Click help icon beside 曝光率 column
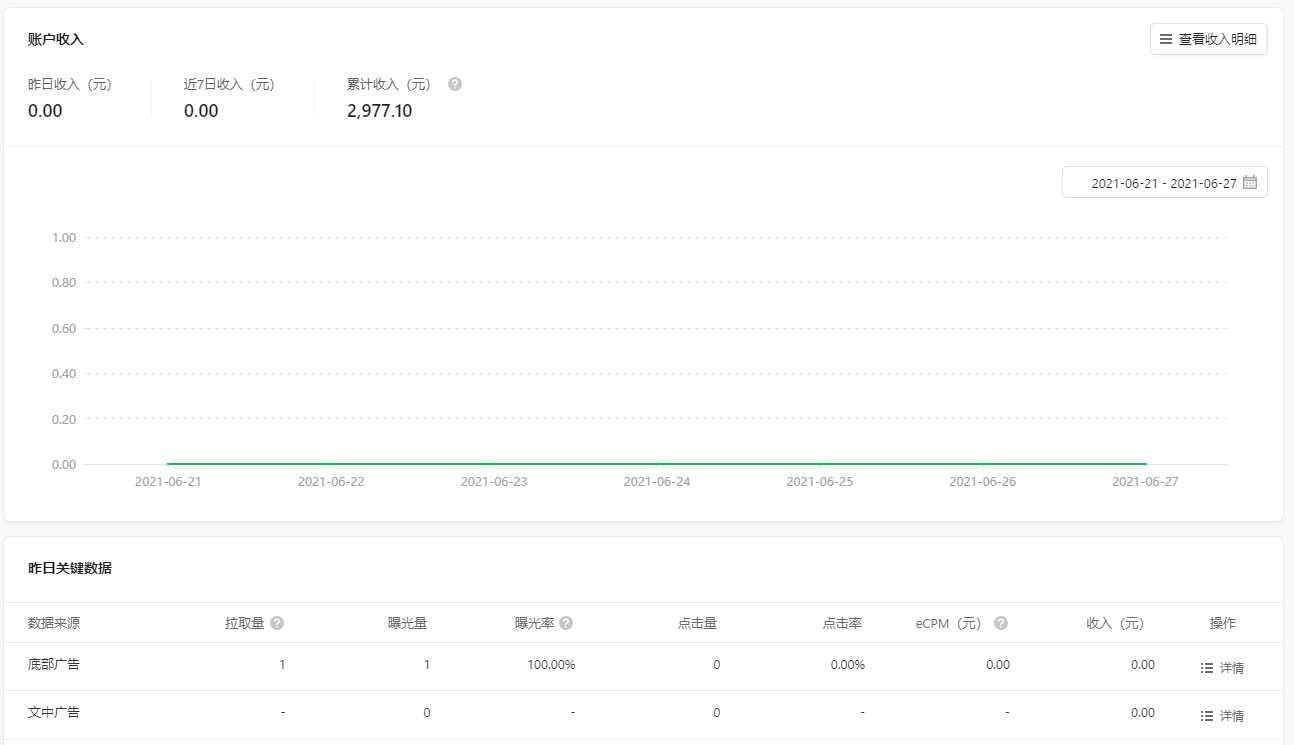Image resolution: width=1294 pixels, height=745 pixels. coord(566,623)
